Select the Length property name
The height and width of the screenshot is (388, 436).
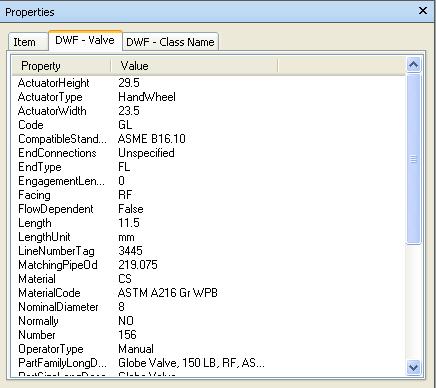click(35, 223)
